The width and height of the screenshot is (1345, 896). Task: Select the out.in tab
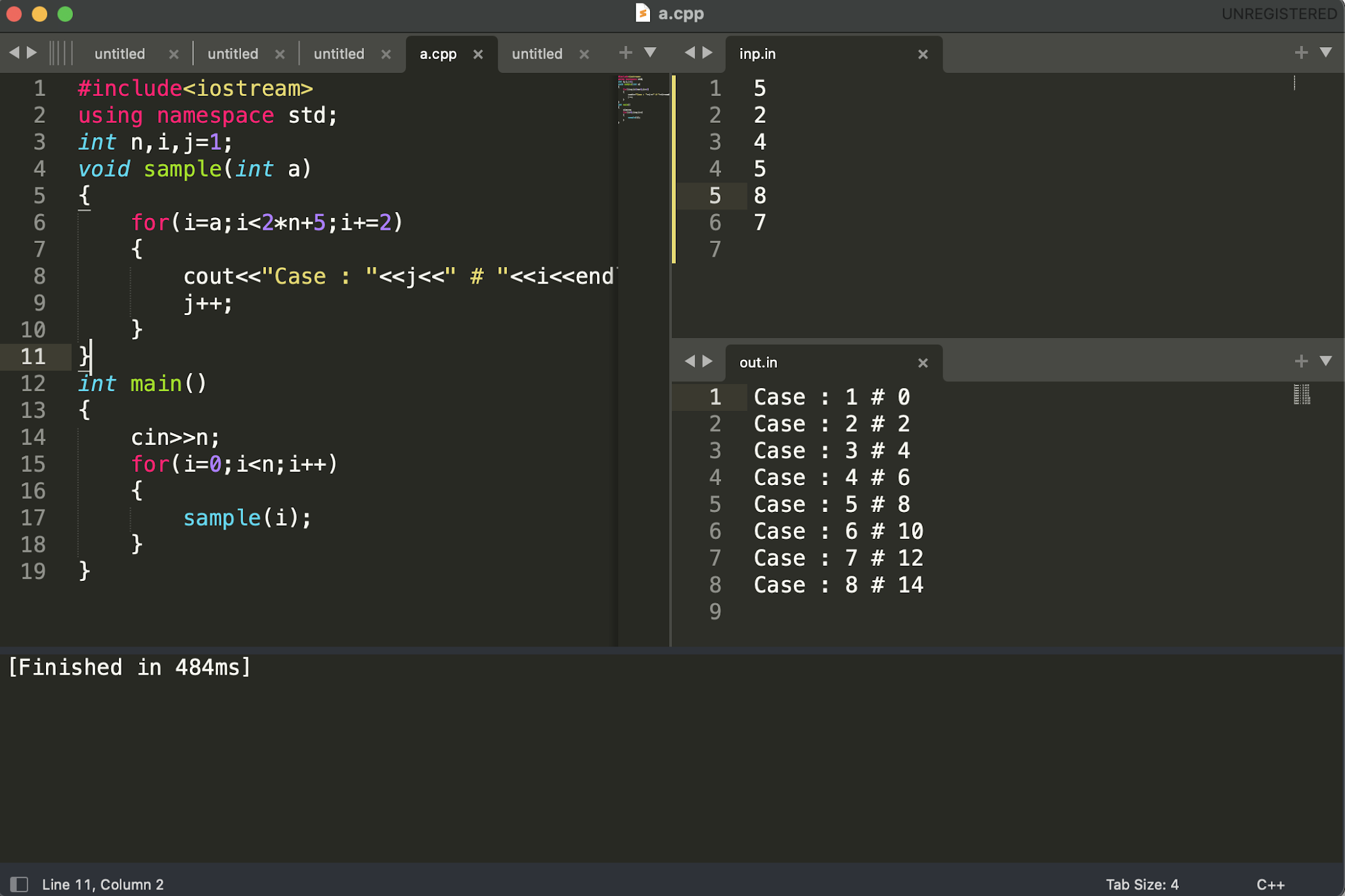pyautogui.click(x=759, y=363)
